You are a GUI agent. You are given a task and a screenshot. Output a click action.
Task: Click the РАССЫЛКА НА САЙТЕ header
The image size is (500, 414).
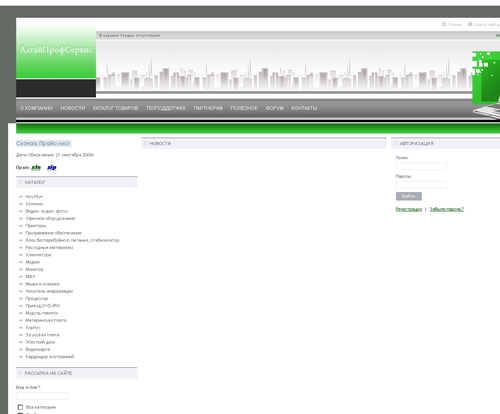pos(77,373)
